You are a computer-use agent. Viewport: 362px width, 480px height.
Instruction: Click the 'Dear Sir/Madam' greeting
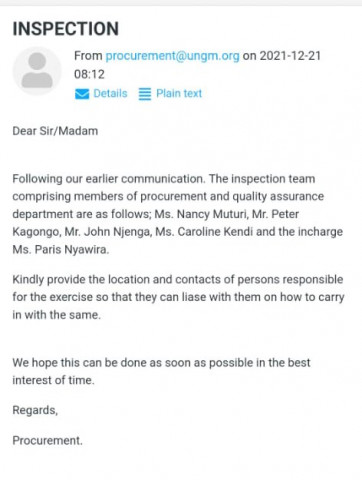pyautogui.click(x=55, y=131)
